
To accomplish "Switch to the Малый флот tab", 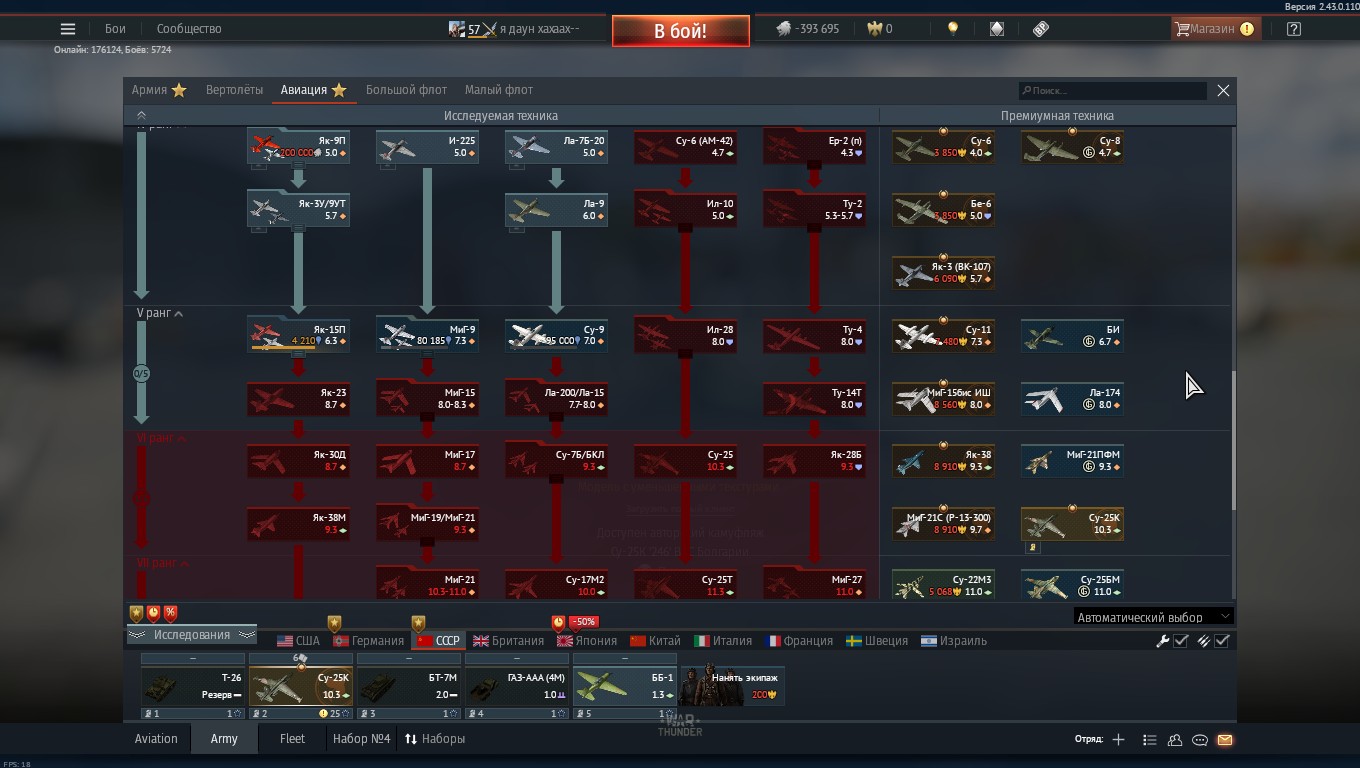I will 499,90.
